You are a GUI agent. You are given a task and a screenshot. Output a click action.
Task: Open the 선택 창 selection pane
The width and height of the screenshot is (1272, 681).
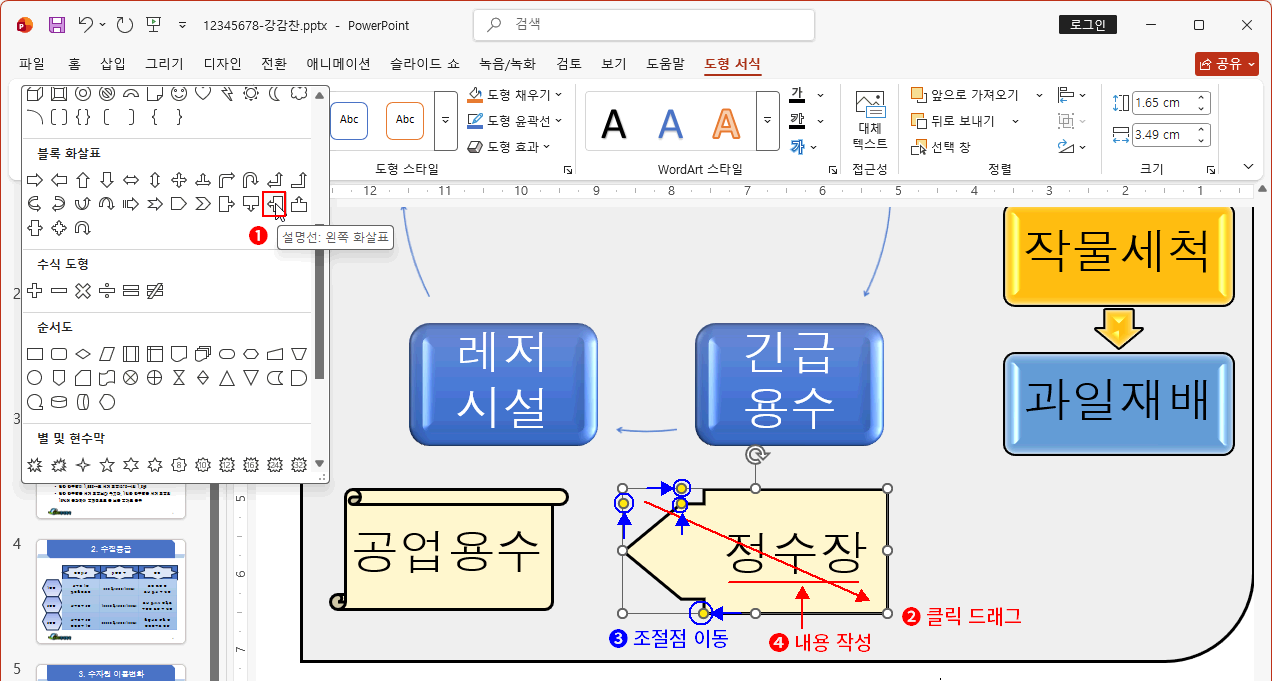point(951,145)
